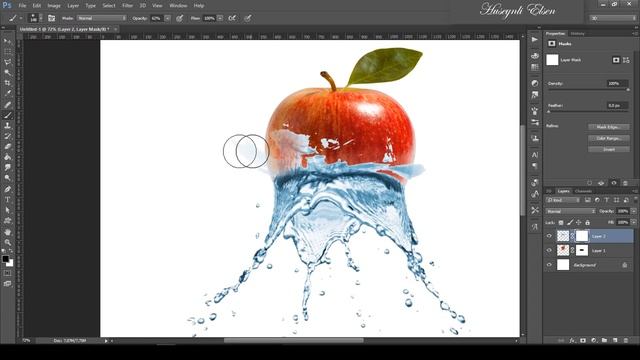
Task: Open the workspace switcher 3D dropdown
Action: 612,18
